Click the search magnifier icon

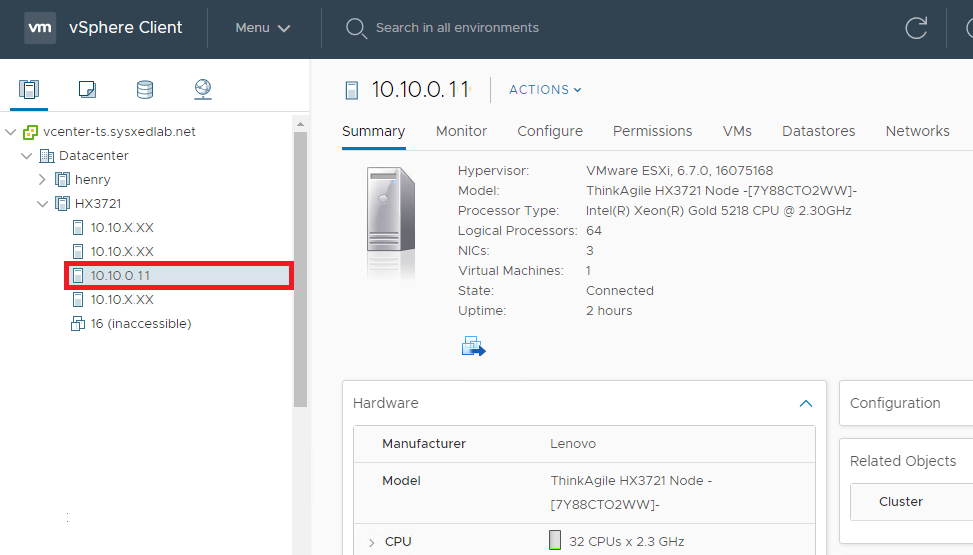pos(356,28)
